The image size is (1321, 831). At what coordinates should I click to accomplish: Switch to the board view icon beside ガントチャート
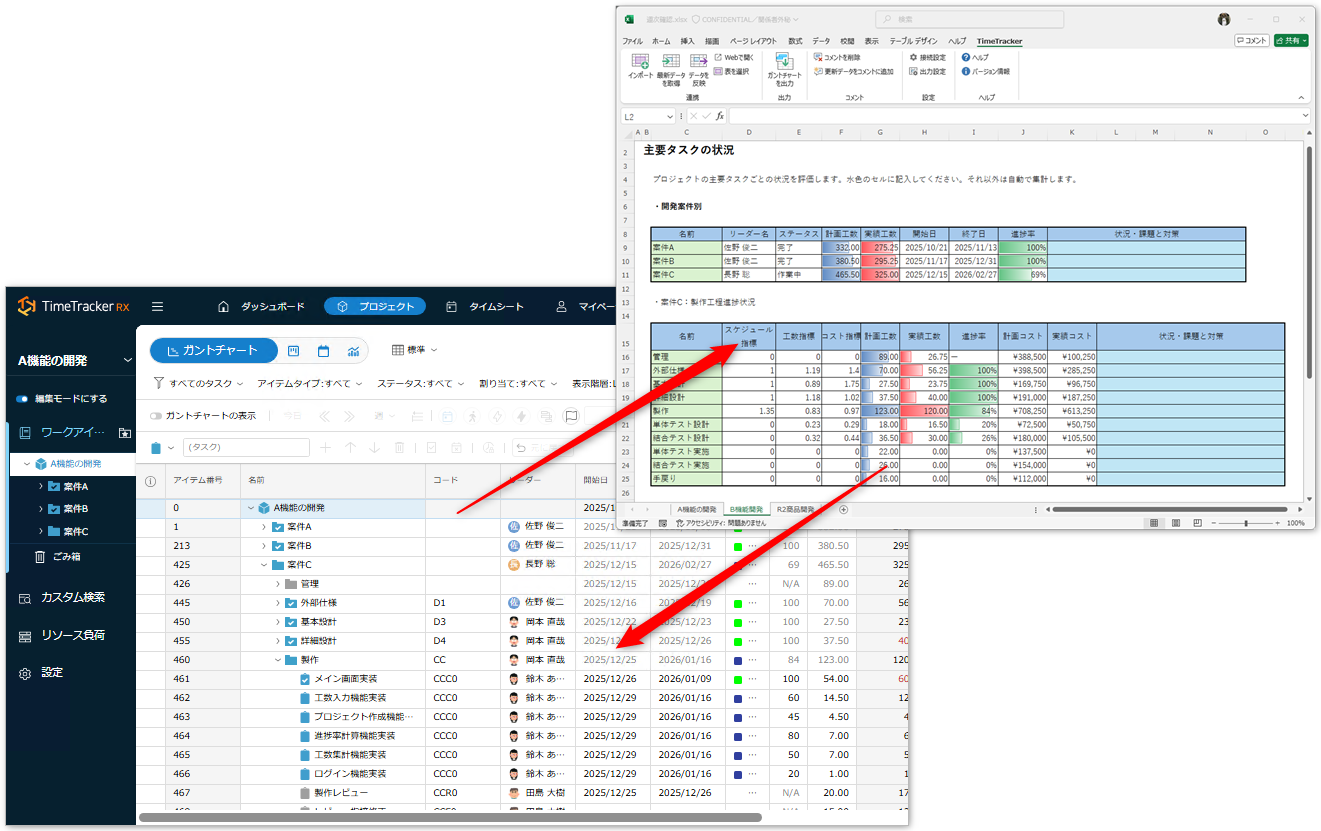click(294, 351)
